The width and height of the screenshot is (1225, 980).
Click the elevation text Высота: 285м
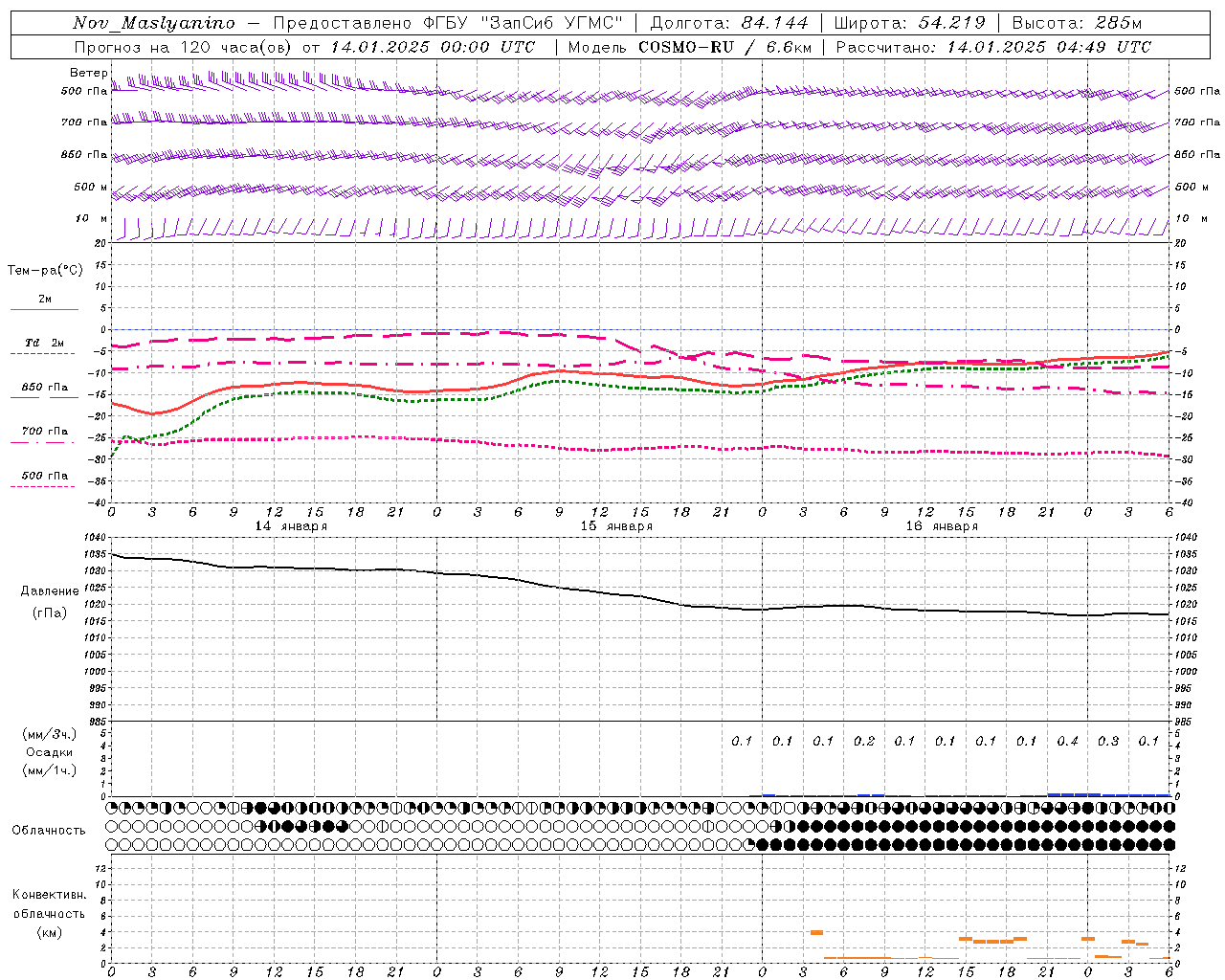click(1077, 23)
